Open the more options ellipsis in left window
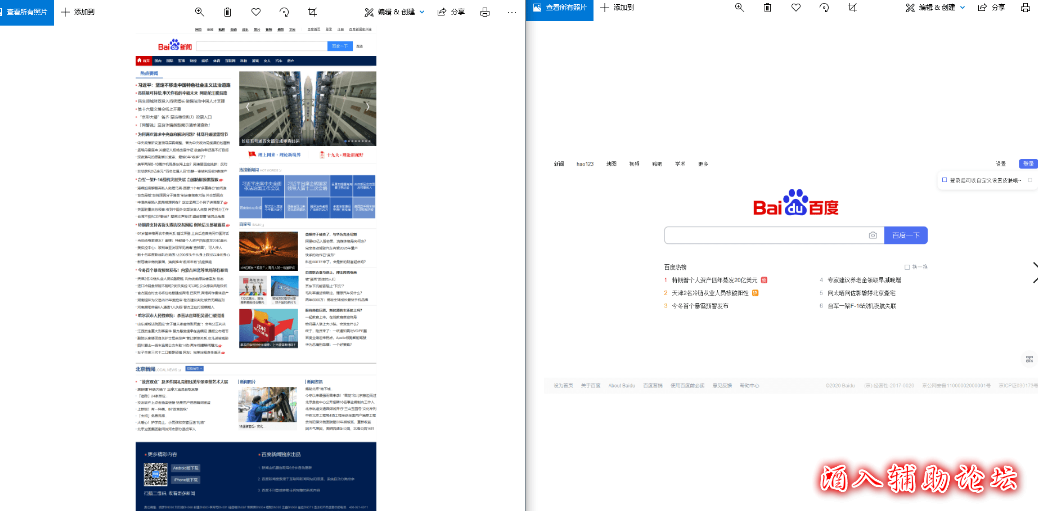Image resolution: width=1038 pixels, height=511 pixels. tap(512, 12)
